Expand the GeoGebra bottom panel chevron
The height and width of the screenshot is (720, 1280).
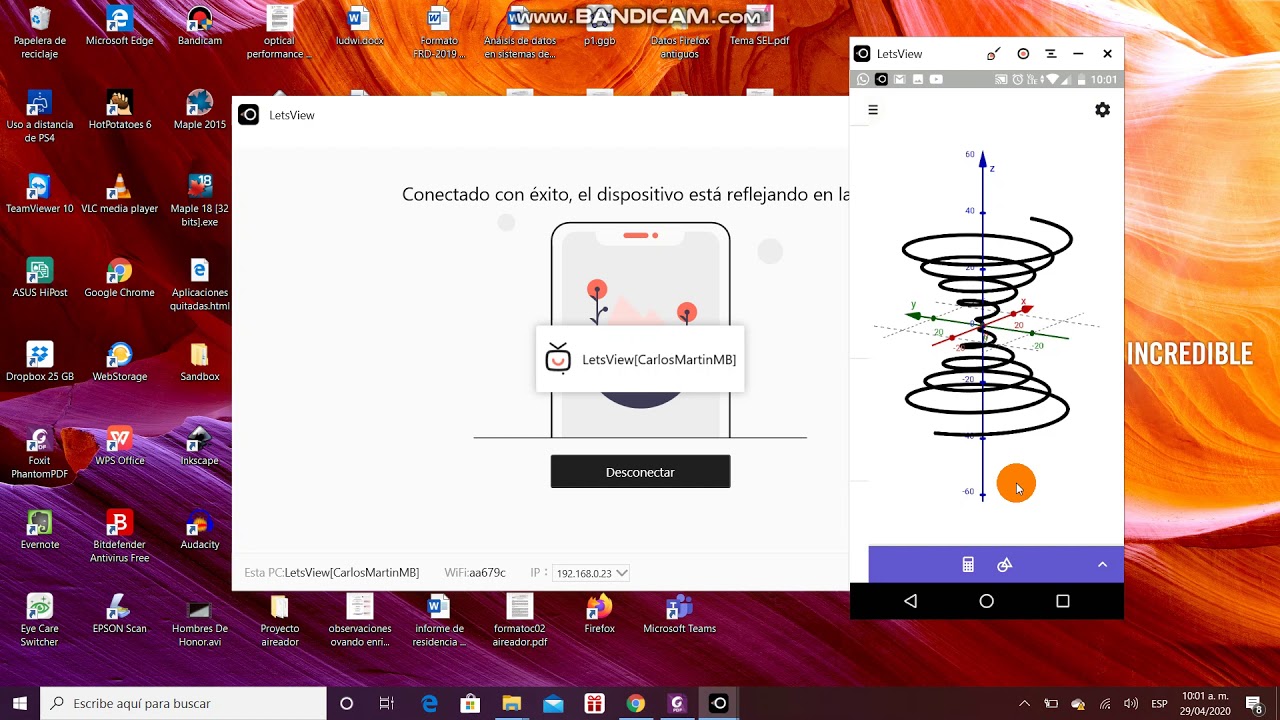[x=1102, y=565]
